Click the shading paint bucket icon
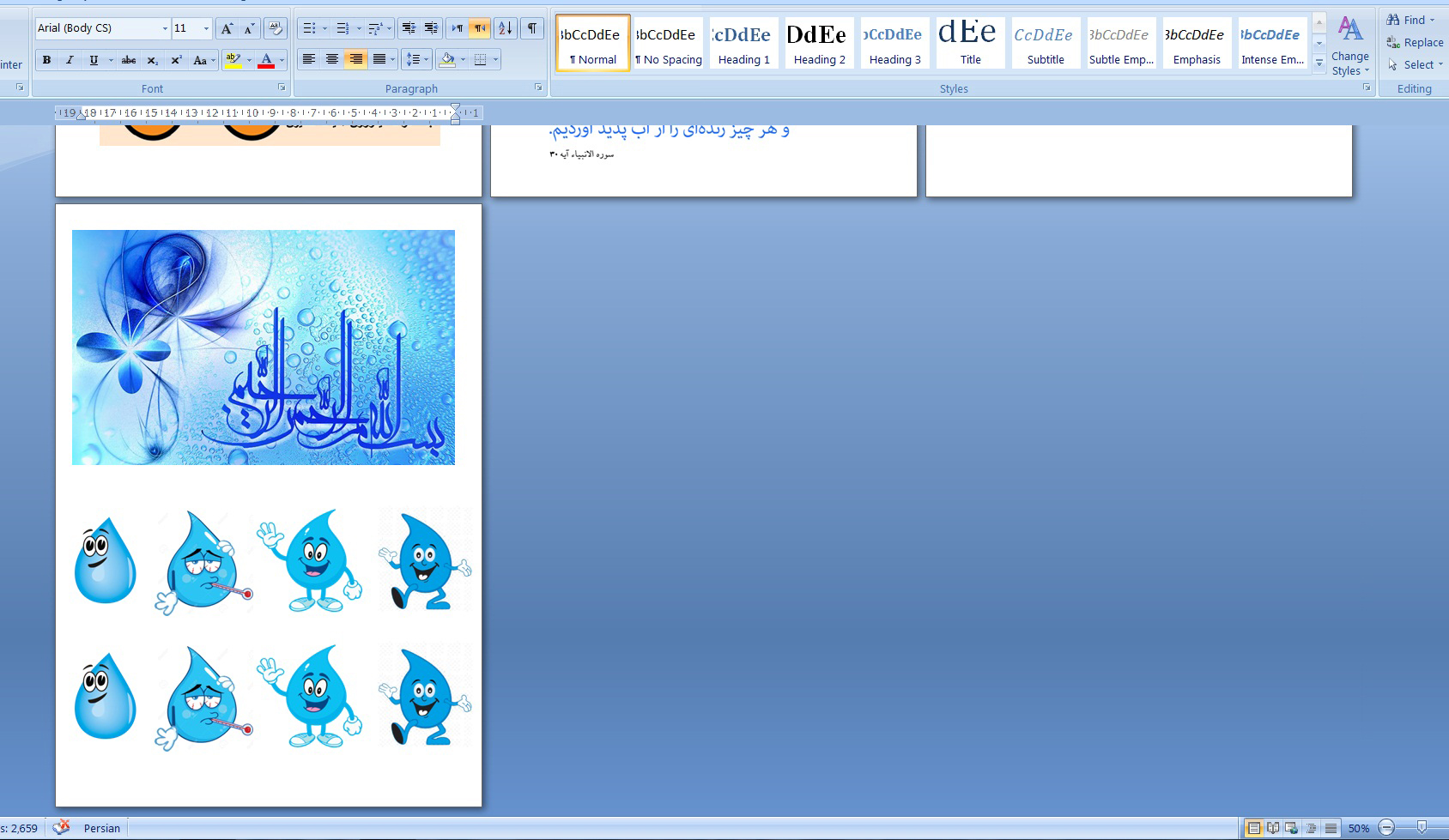The image size is (1449, 840). point(446,60)
